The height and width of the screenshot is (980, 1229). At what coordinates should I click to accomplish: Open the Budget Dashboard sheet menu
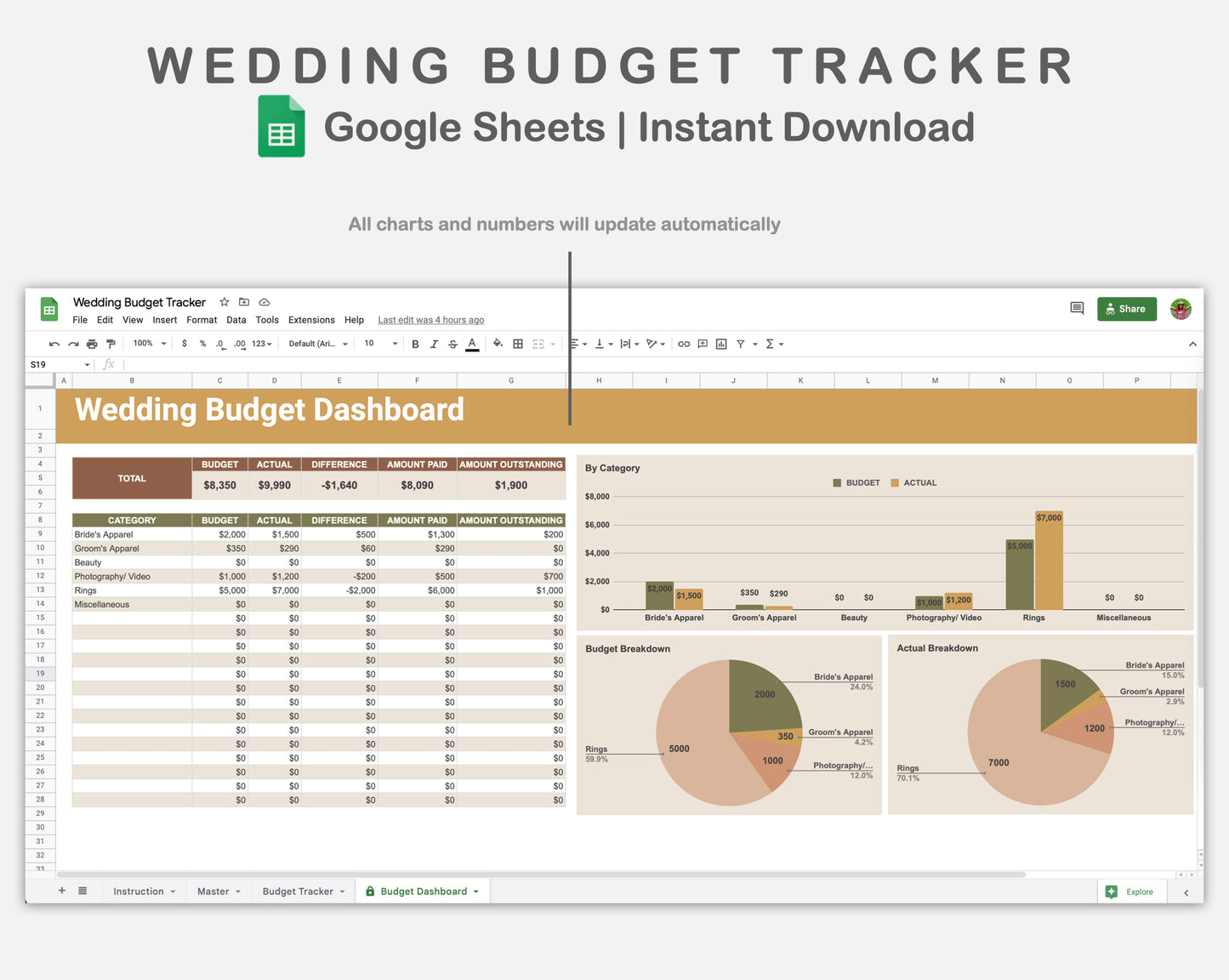[475, 891]
